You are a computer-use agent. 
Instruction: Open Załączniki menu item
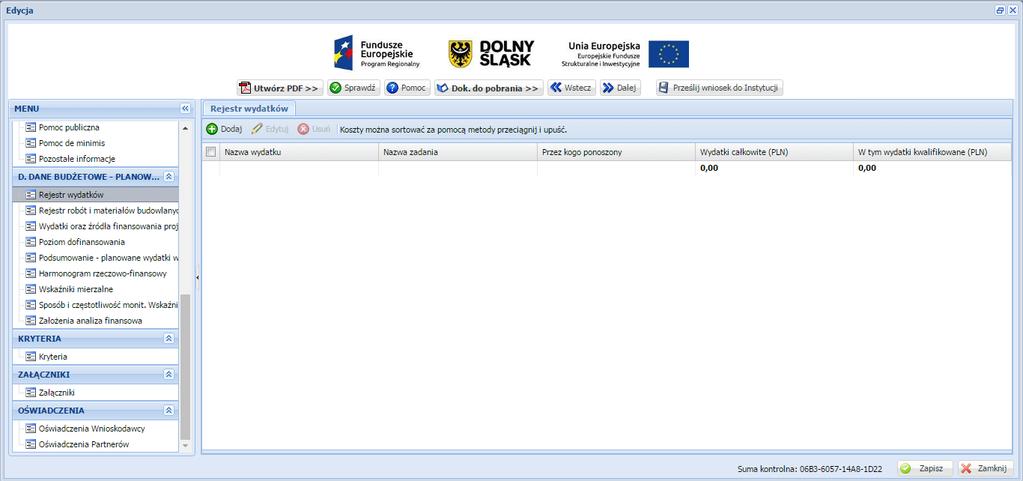(x=50, y=393)
